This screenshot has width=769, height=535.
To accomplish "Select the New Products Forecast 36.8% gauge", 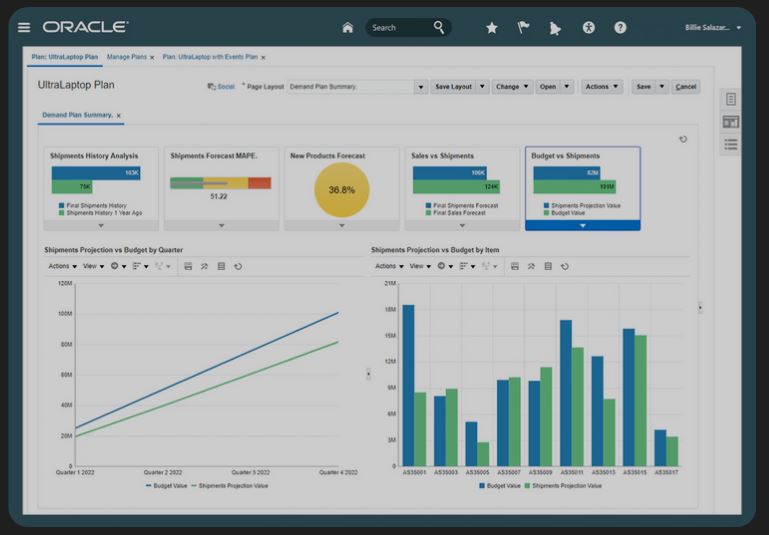I will point(342,189).
